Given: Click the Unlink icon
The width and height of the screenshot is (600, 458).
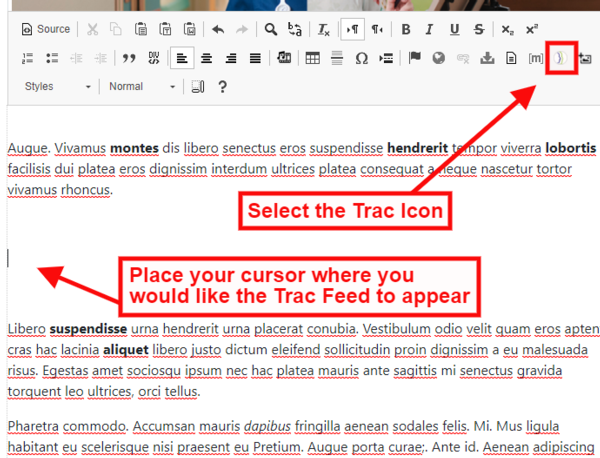Looking at the screenshot, I should tap(463, 58).
